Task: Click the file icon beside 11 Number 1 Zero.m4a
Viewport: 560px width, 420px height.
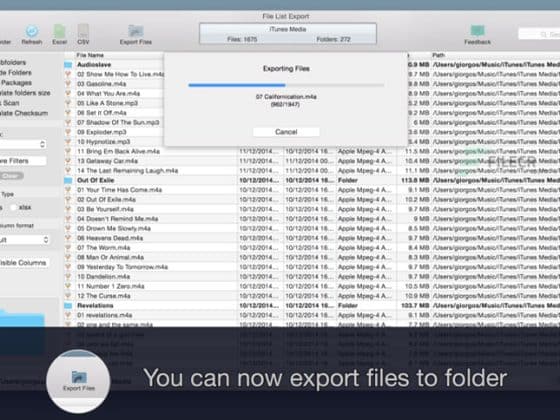Action: point(68,286)
